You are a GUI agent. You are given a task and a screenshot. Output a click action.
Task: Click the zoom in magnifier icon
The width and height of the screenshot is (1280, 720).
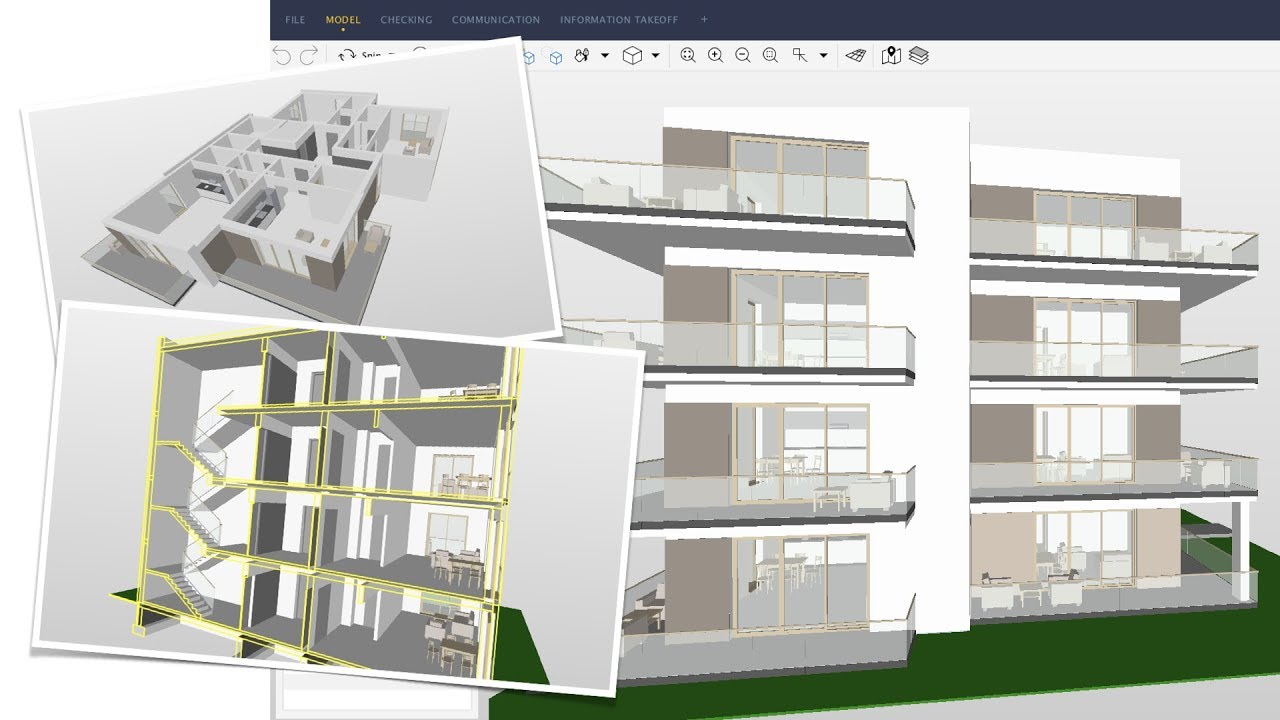point(715,56)
